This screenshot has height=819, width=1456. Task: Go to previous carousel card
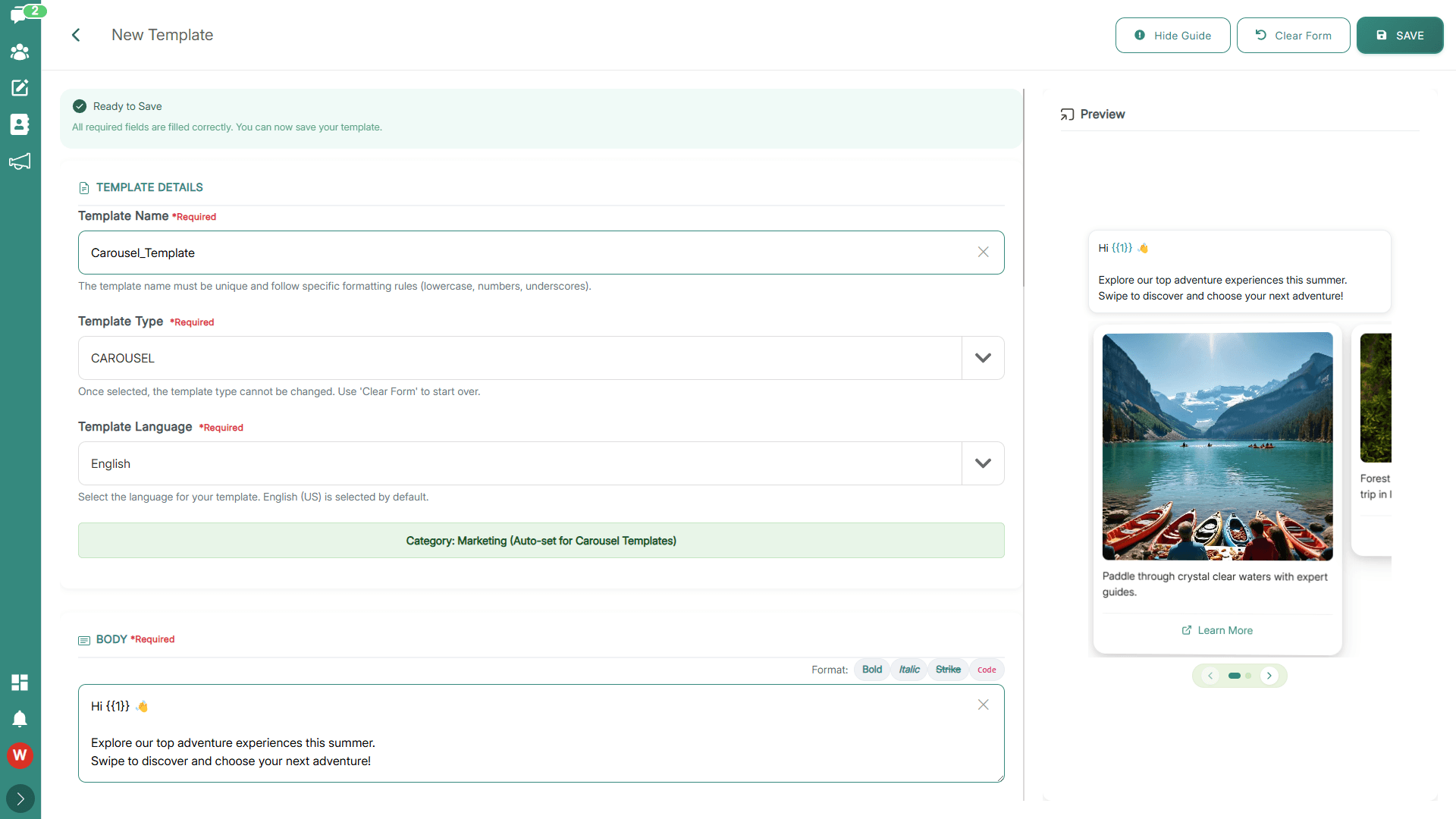point(1210,676)
